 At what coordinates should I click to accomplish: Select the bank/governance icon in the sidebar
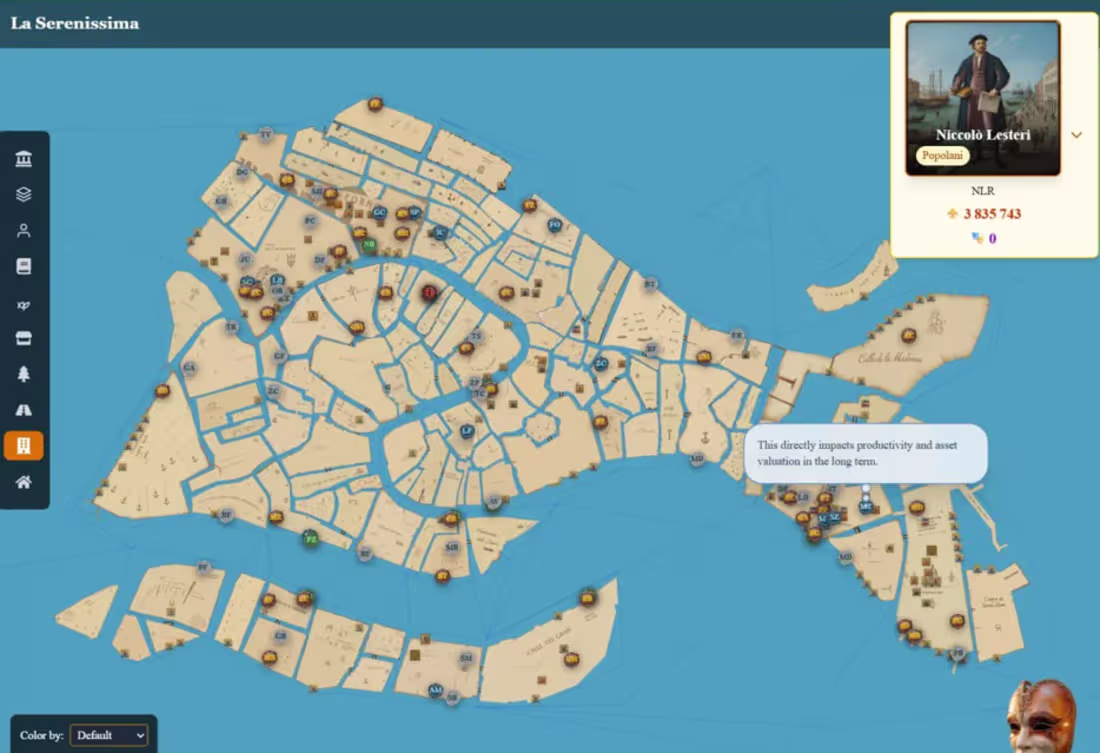coord(24,158)
